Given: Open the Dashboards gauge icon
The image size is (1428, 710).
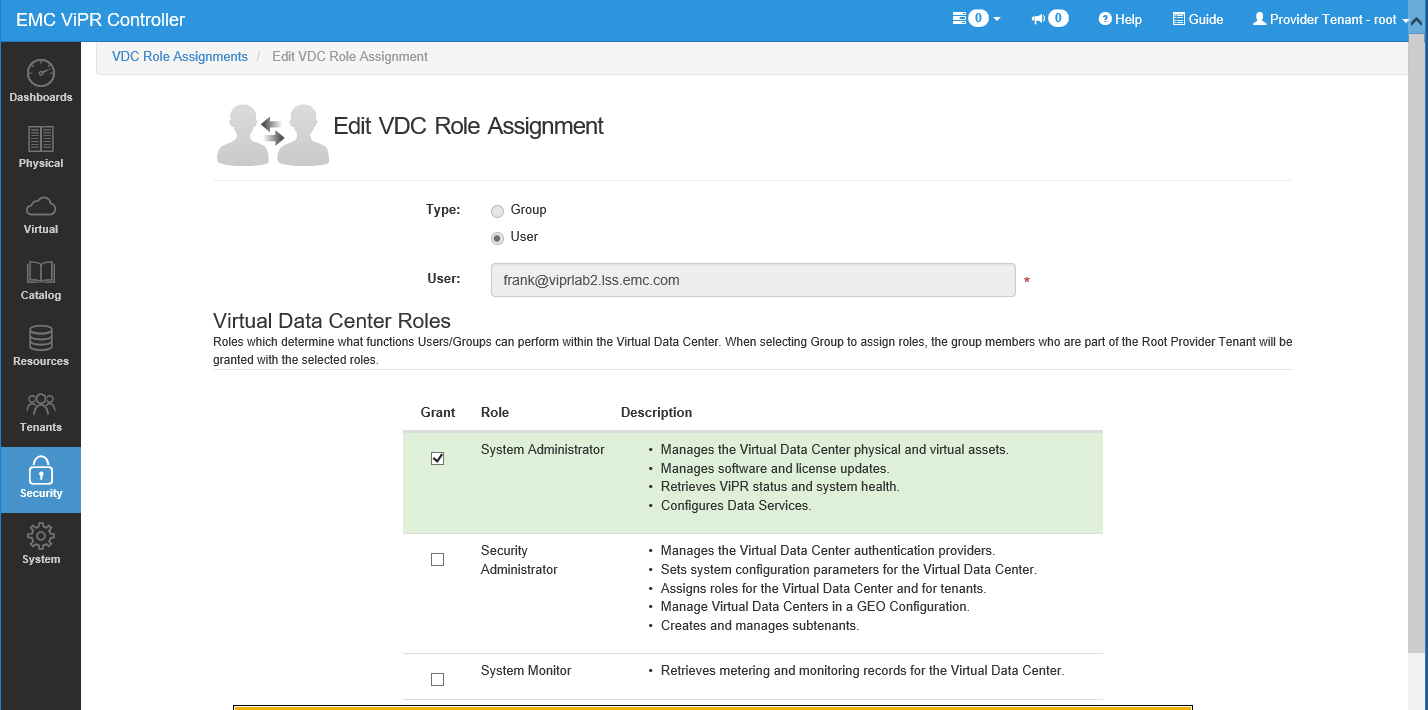Looking at the screenshot, I should 40,72.
